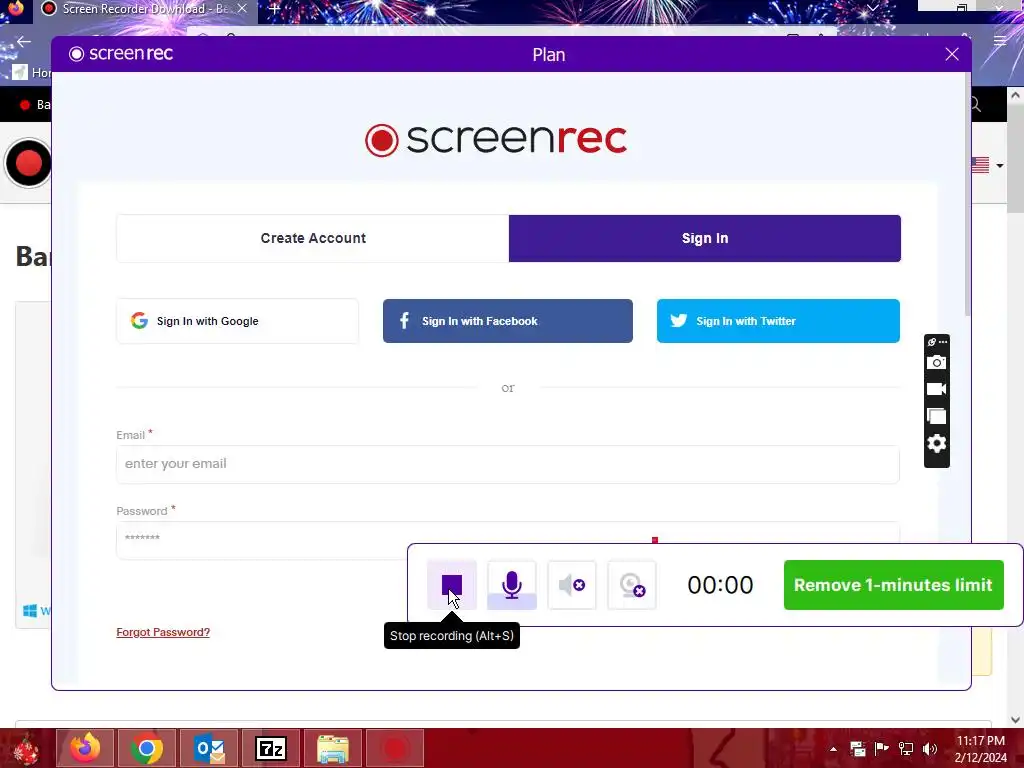Select the Sign In tab
Screen dimensions: 1024x768
pos(705,238)
